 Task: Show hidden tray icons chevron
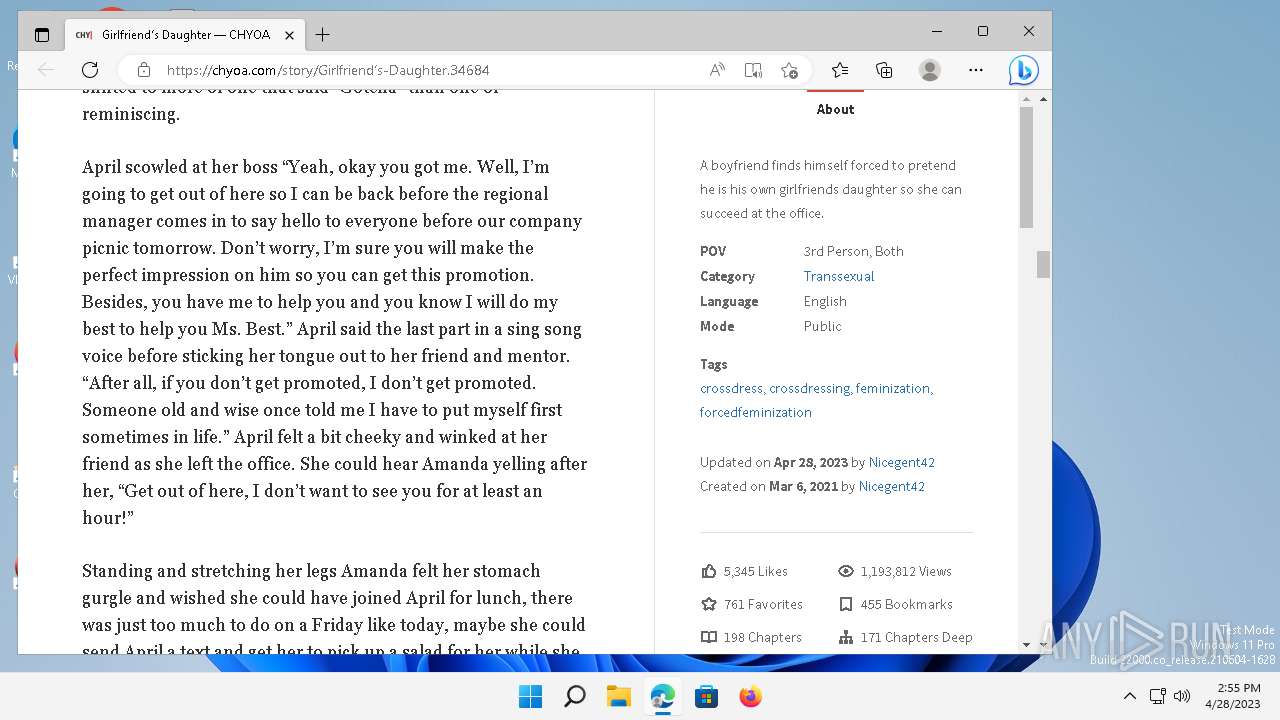pos(1130,696)
